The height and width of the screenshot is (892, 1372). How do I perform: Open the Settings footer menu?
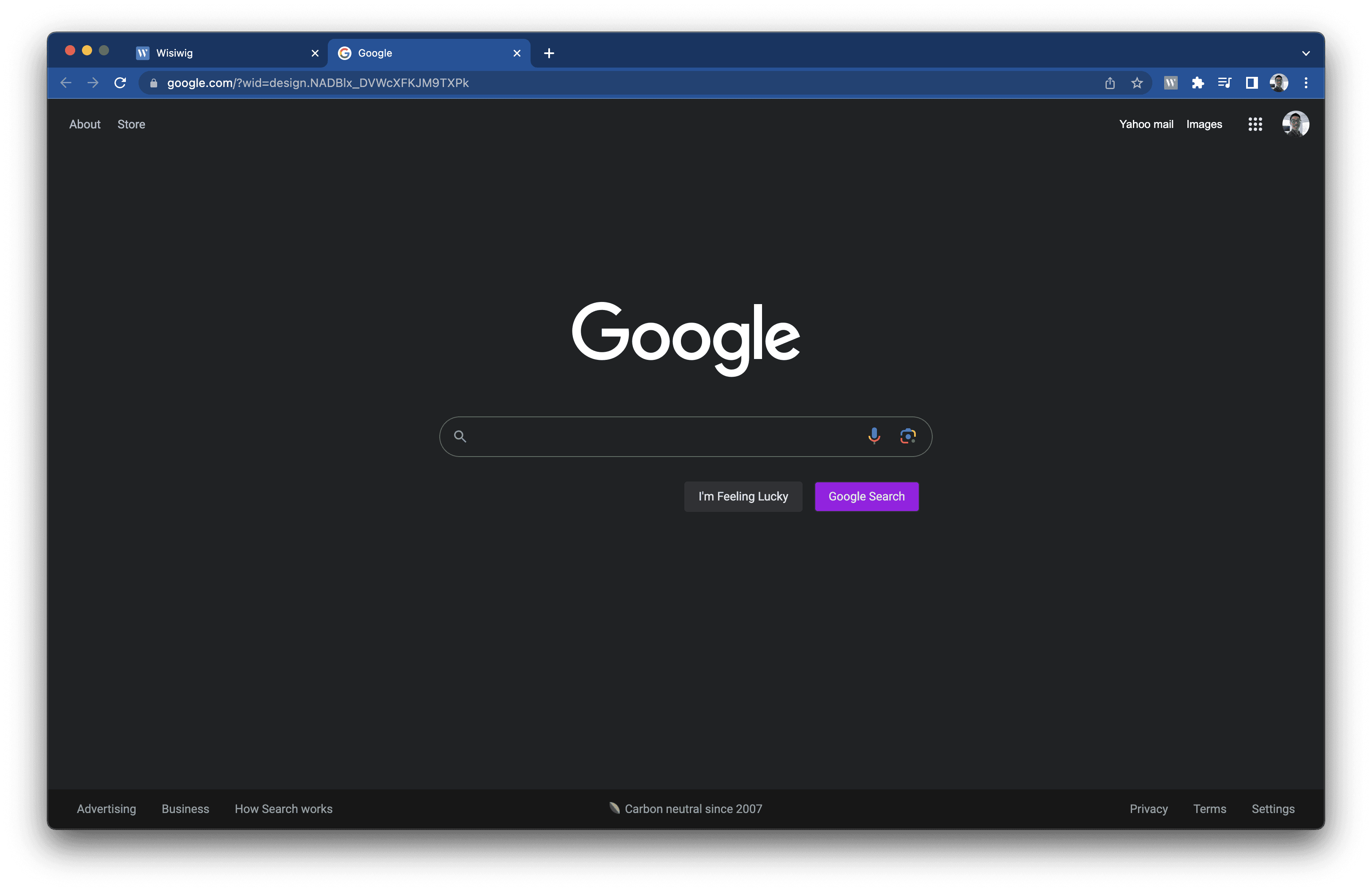pyautogui.click(x=1273, y=809)
